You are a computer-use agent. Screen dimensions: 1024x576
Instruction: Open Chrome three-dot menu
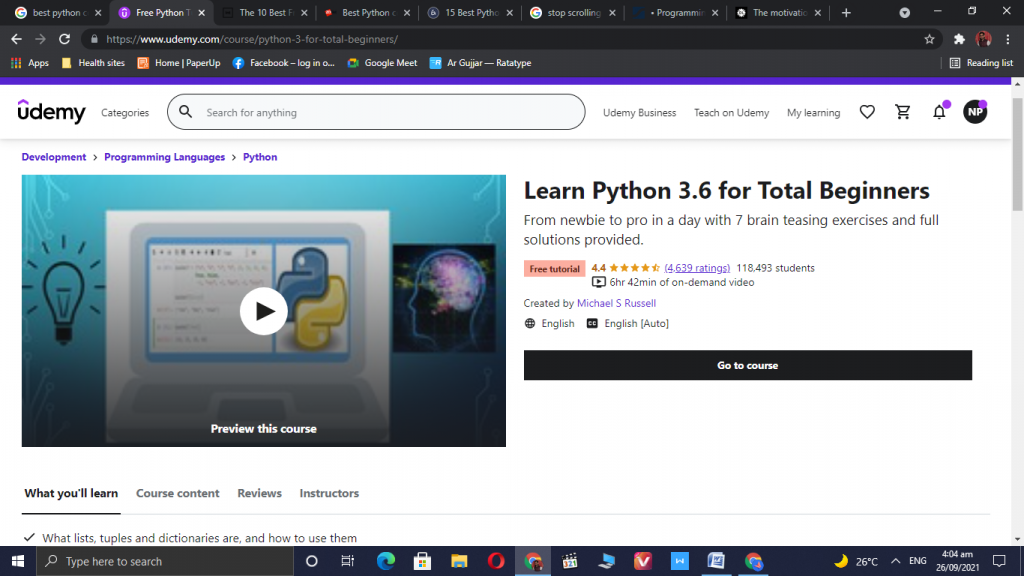pos(1008,39)
